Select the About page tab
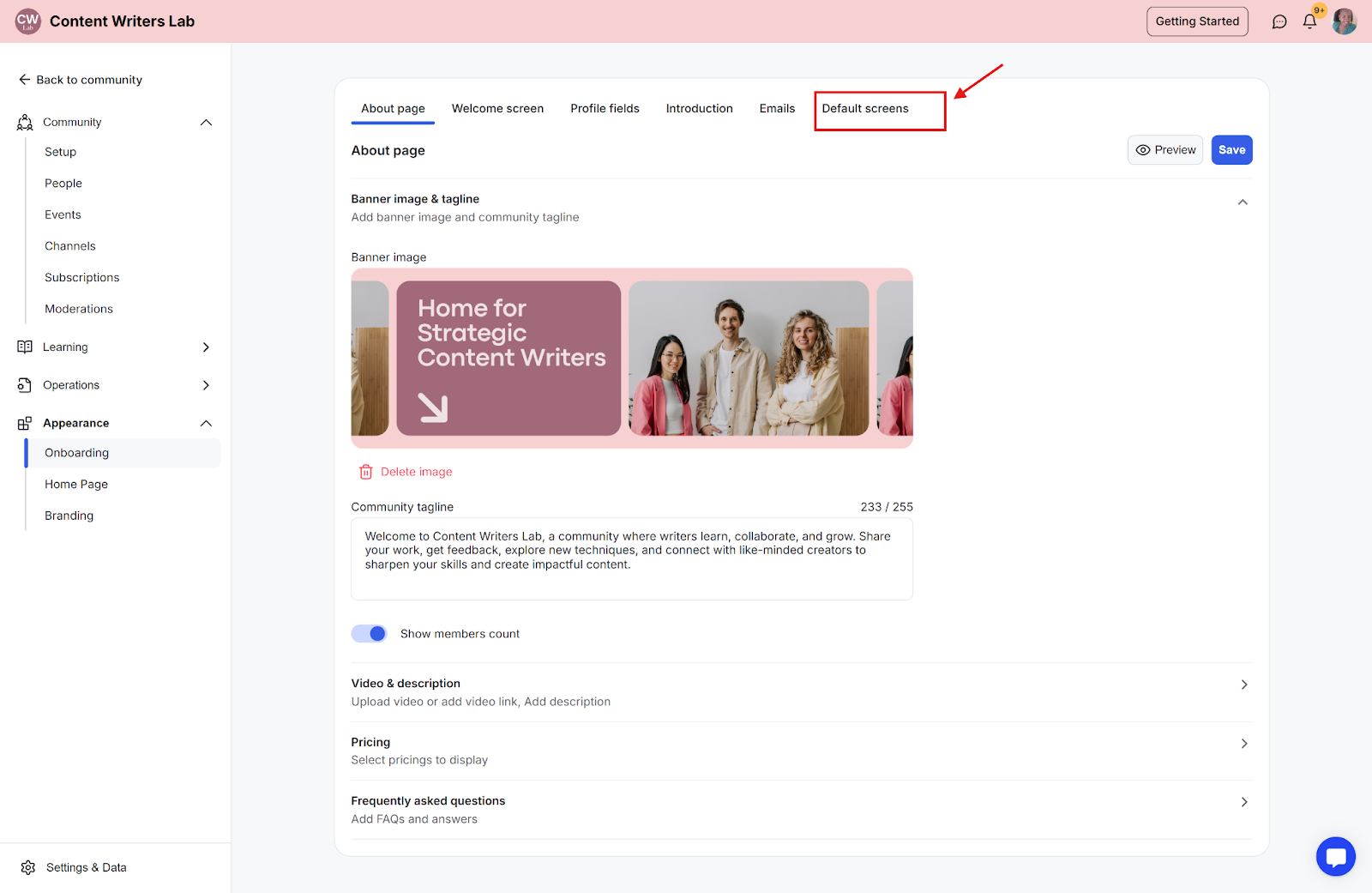Viewport: 1372px width, 893px height. tap(393, 108)
